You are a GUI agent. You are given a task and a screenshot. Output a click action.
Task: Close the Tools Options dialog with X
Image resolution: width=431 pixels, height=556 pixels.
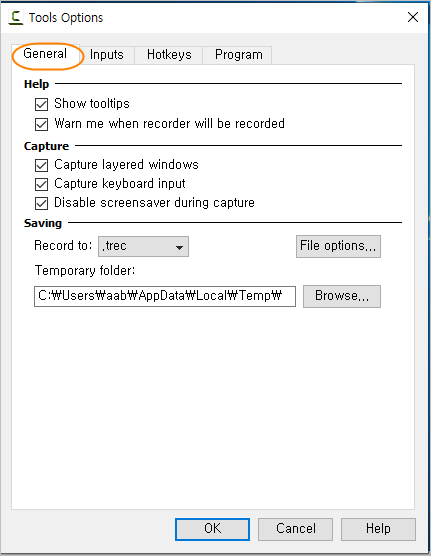coord(413,17)
